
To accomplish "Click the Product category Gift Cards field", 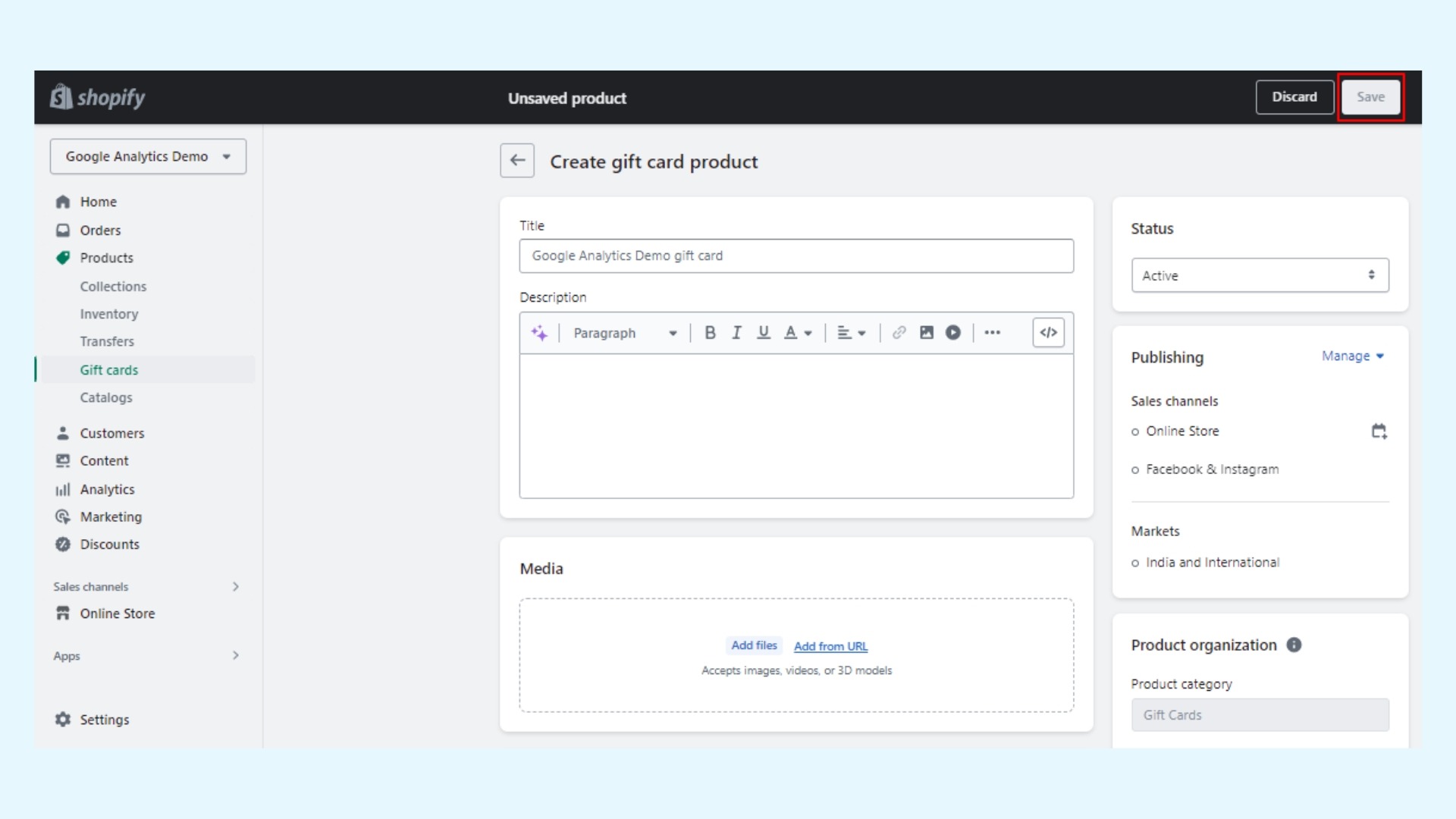I will click(1260, 715).
